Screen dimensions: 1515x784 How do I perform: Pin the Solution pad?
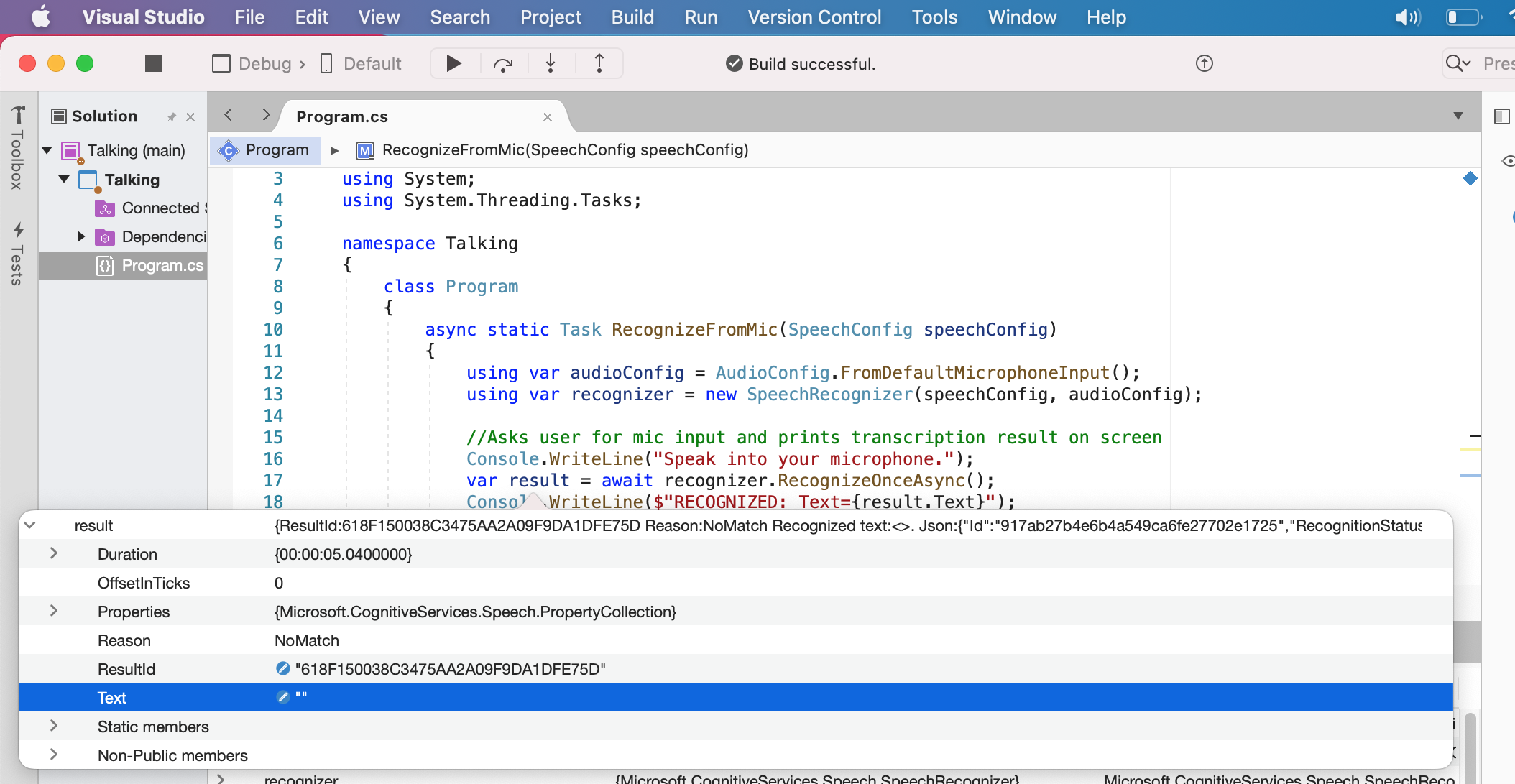pyautogui.click(x=172, y=116)
